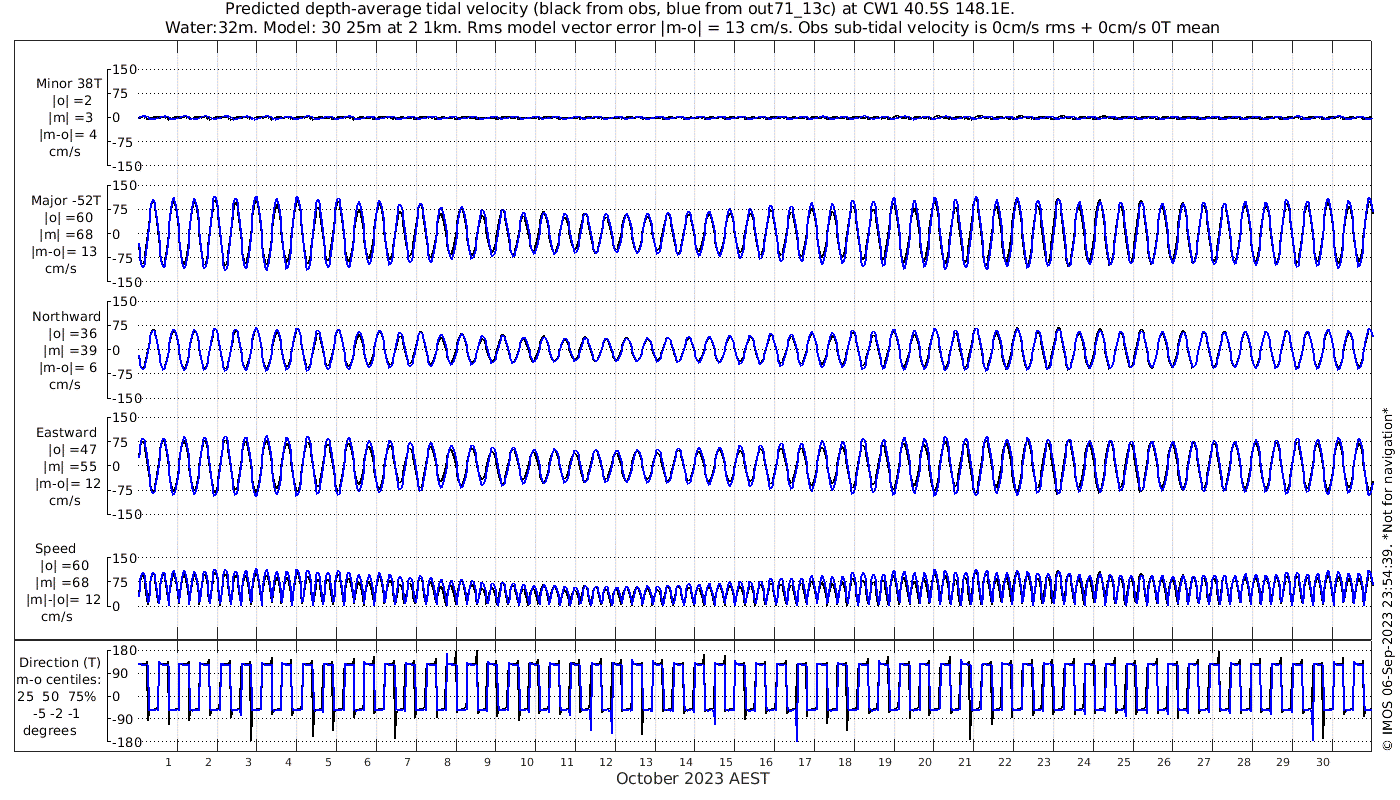The height and width of the screenshot is (800, 1400).
Task: Click '|m| =68' in the Major panel
Action: coord(68,235)
